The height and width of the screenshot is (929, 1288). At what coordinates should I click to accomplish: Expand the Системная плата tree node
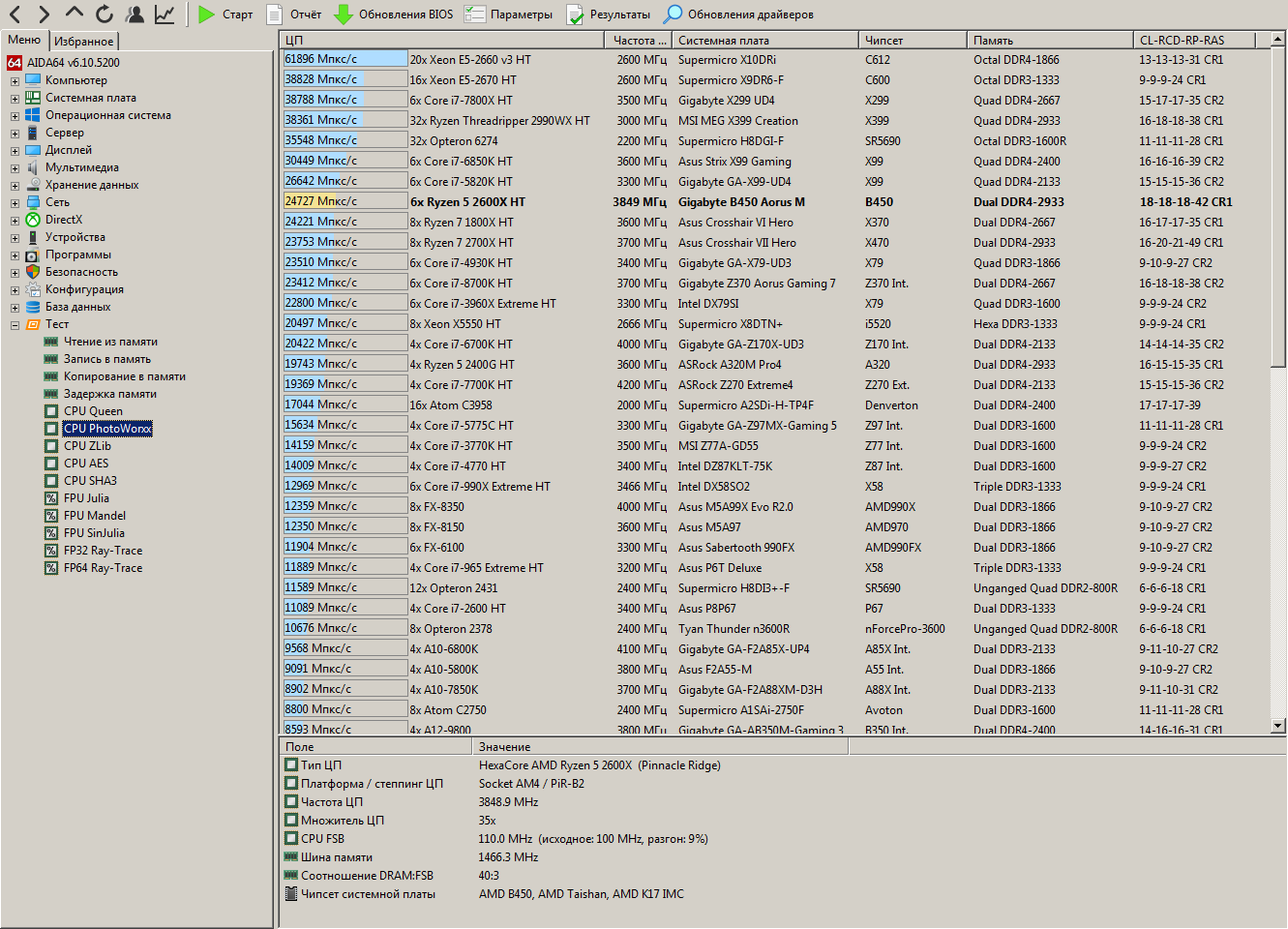15,99
